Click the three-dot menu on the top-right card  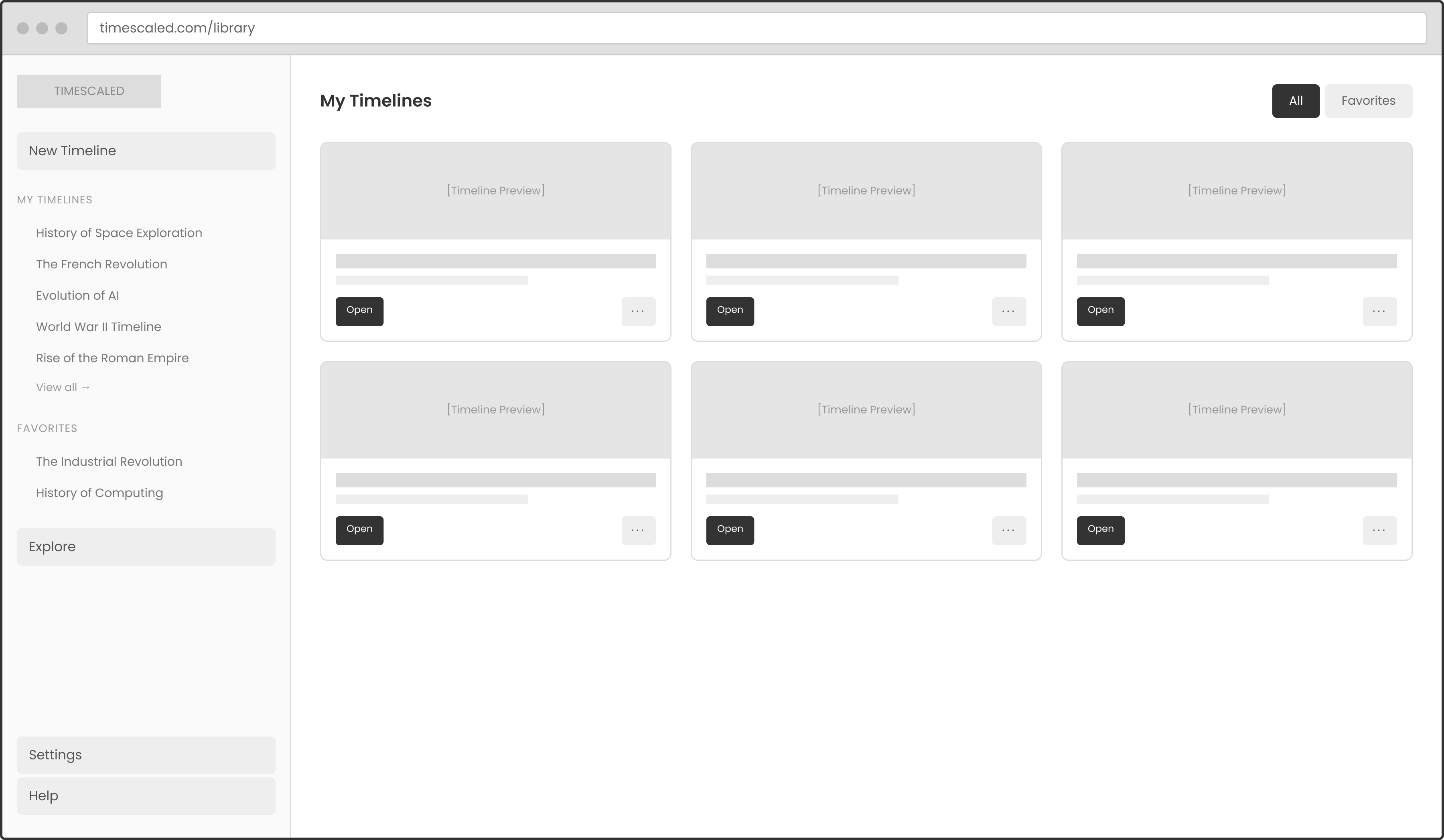click(1379, 311)
